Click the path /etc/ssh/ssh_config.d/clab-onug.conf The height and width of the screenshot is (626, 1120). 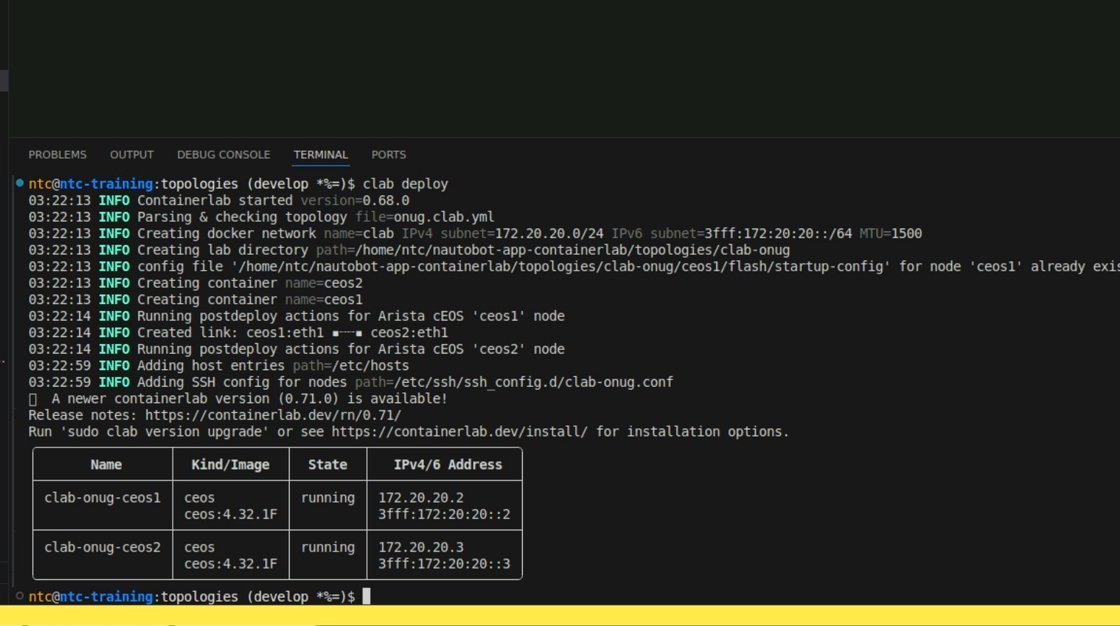534,382
